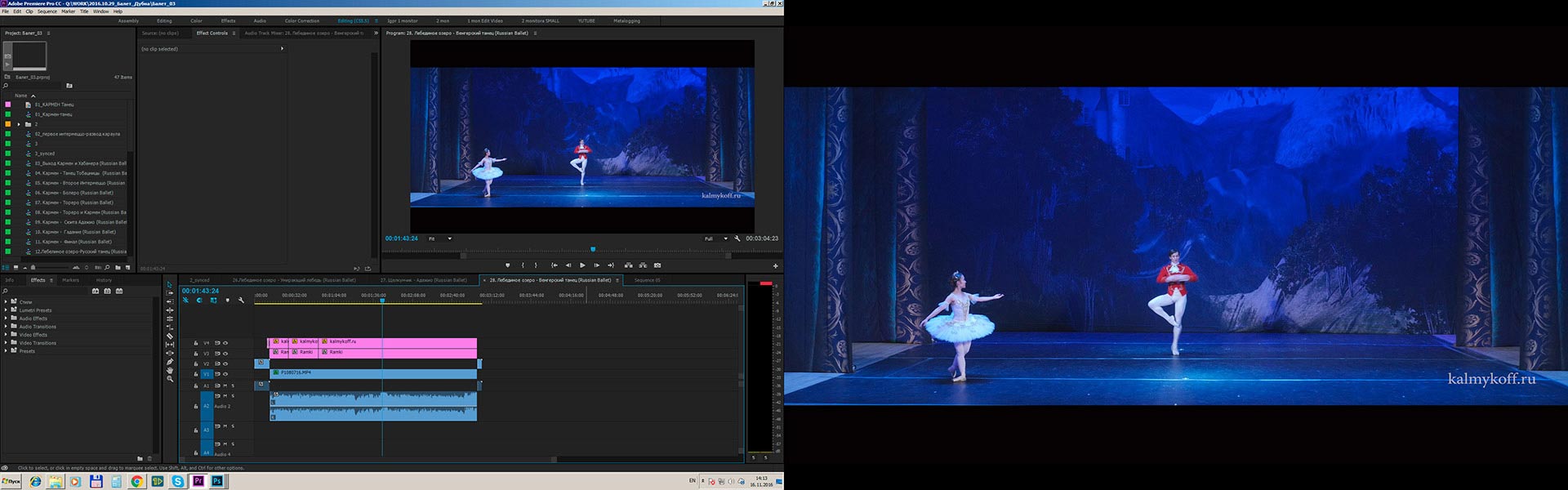Click the Export Frame camera icon

click(657, 265)
